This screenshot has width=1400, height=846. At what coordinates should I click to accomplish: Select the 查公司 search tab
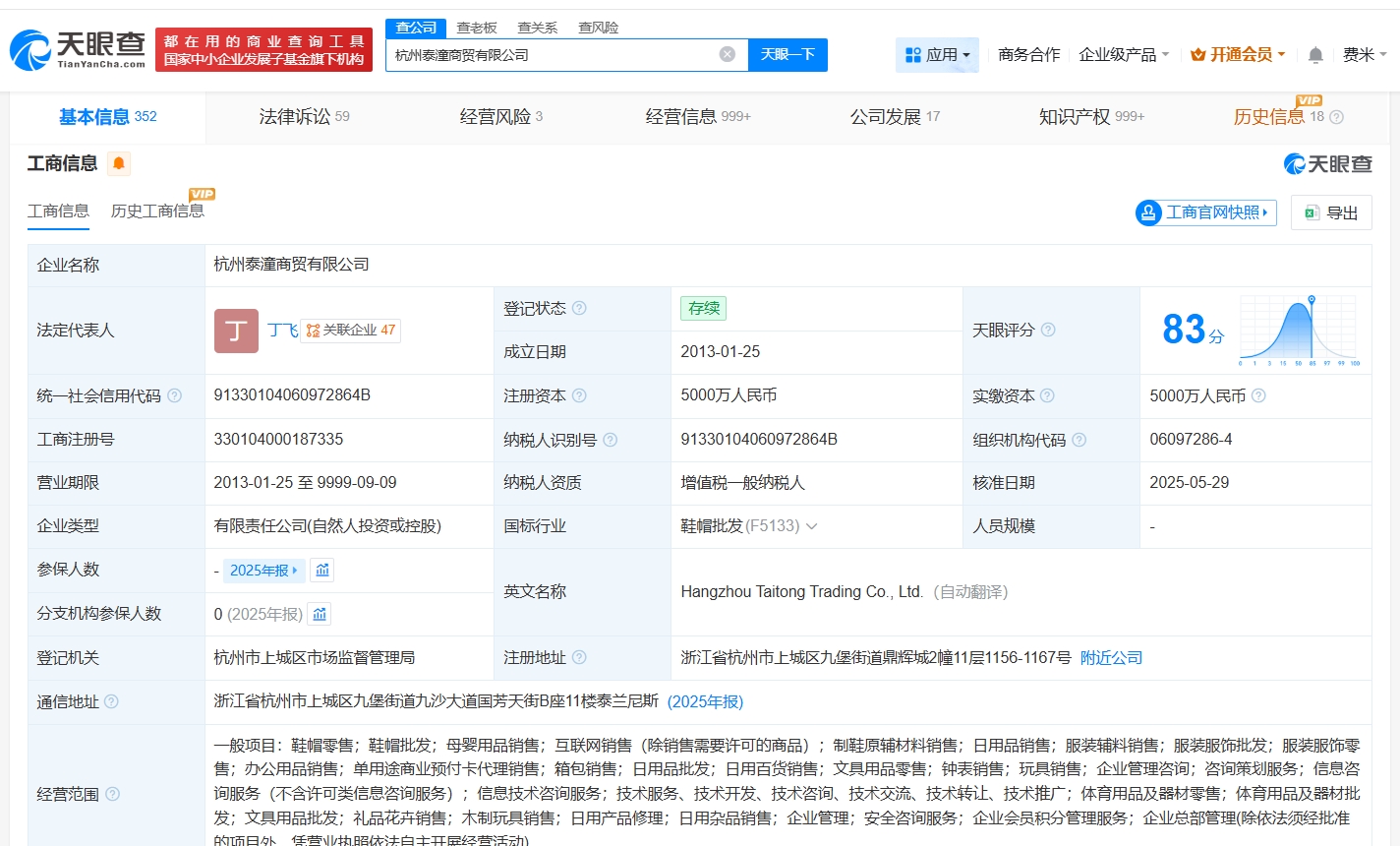(416, 28)
